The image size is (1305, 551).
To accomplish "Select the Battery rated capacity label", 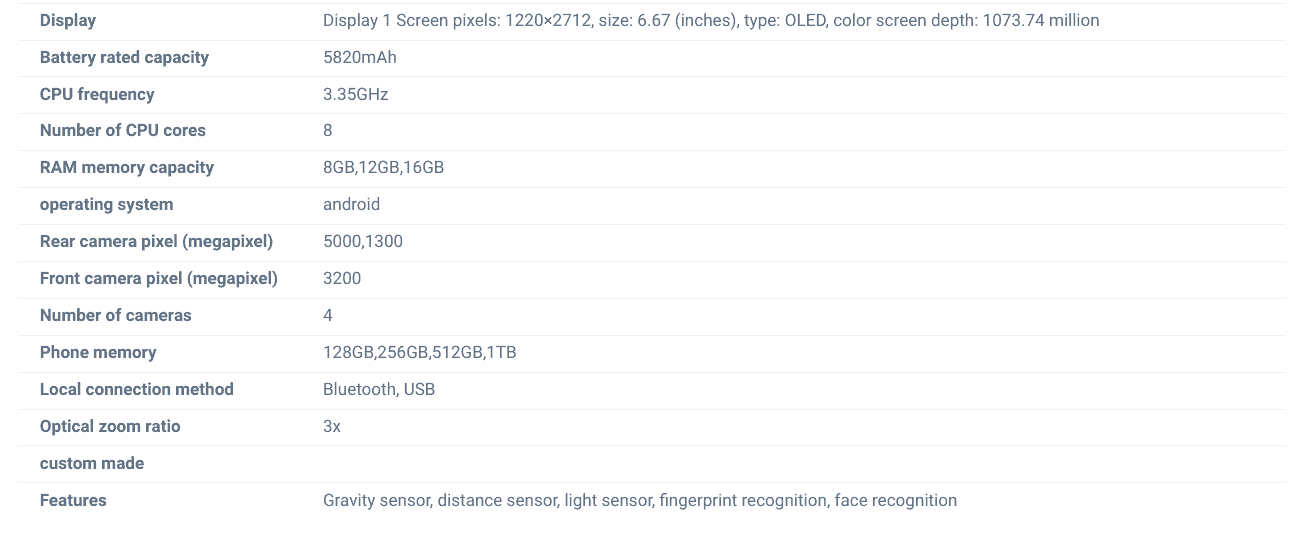I will pyautogui.click(x=124, y=57).
